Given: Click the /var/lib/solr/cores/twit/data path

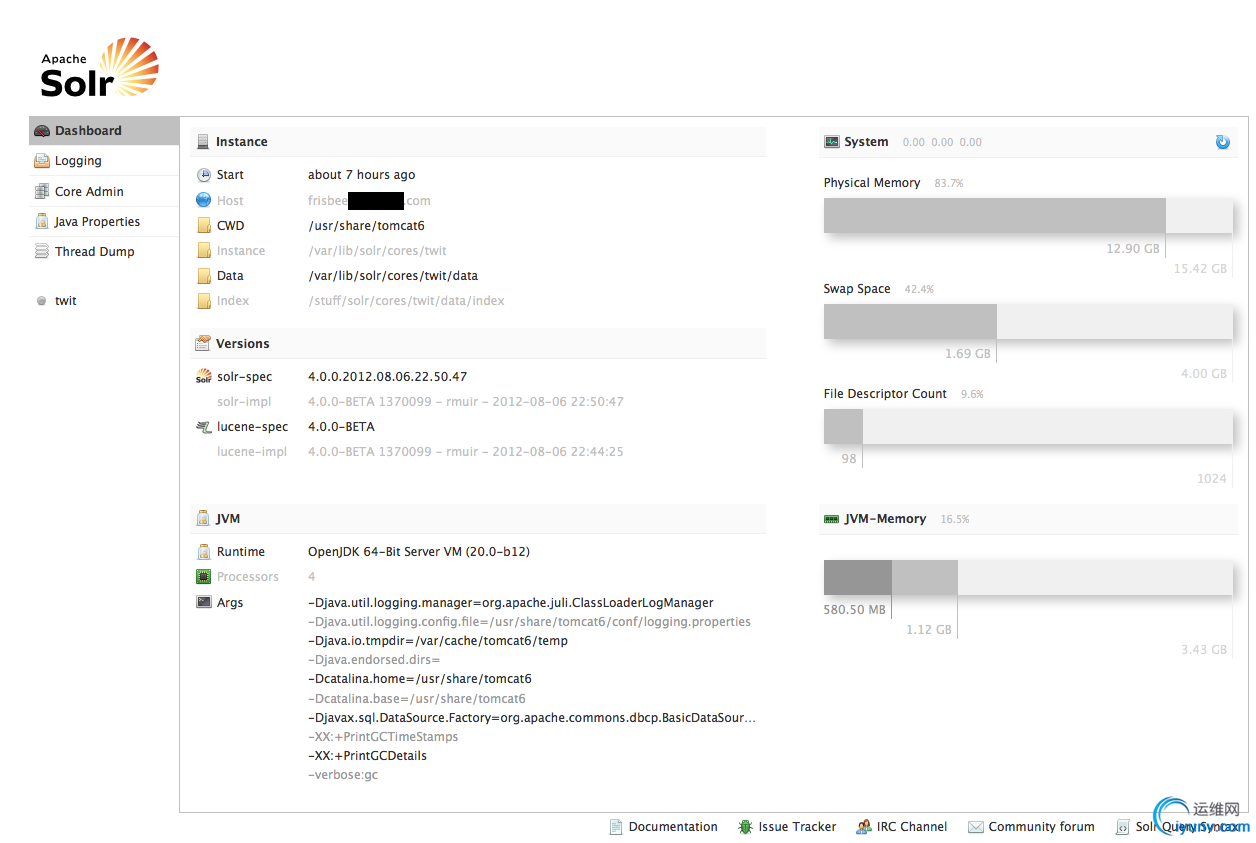Looking at the screenshot, I should pyautogui.click(x=394, y=276).
